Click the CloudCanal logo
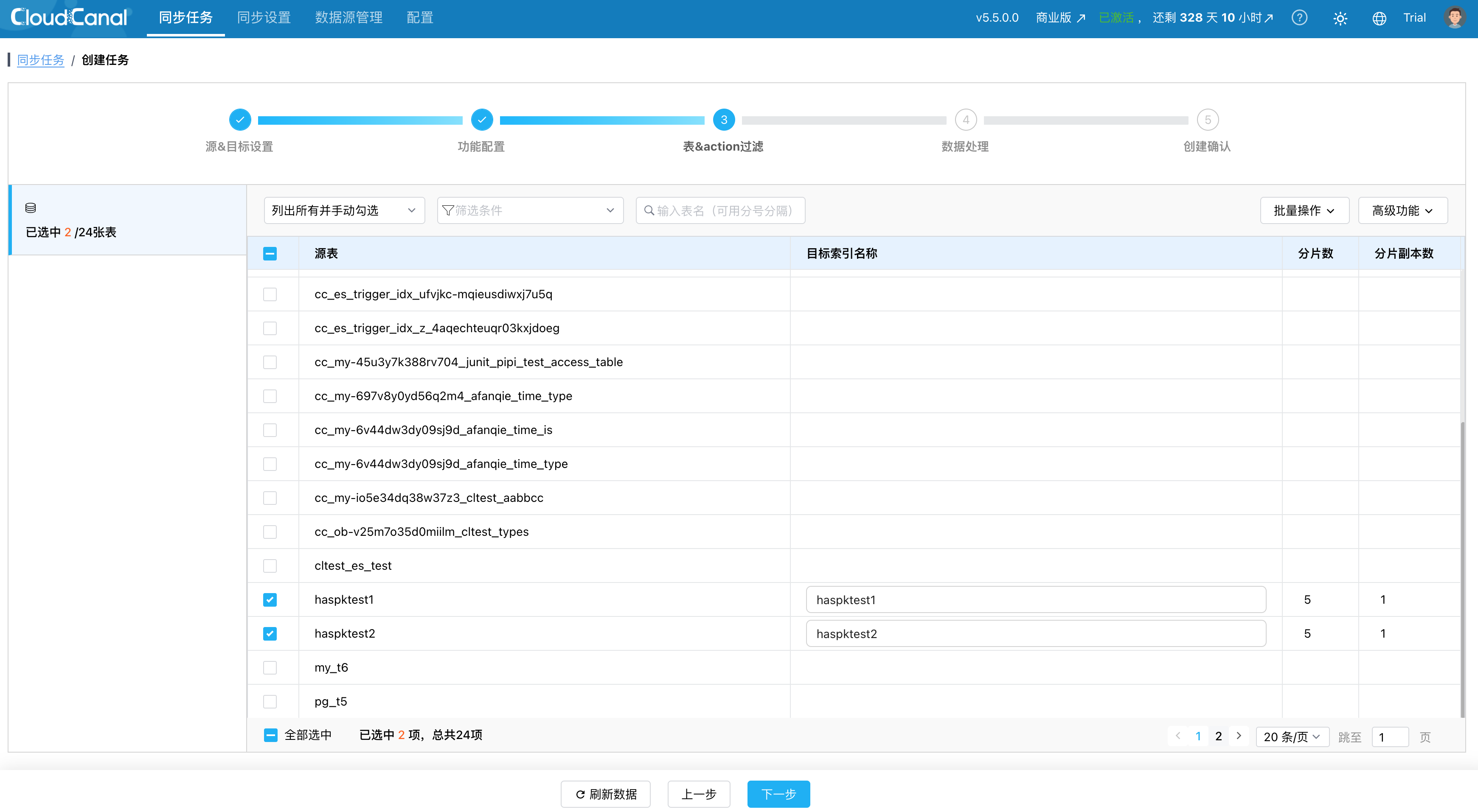Screen dimensions: 1478x812 click(x=69, y=17)
